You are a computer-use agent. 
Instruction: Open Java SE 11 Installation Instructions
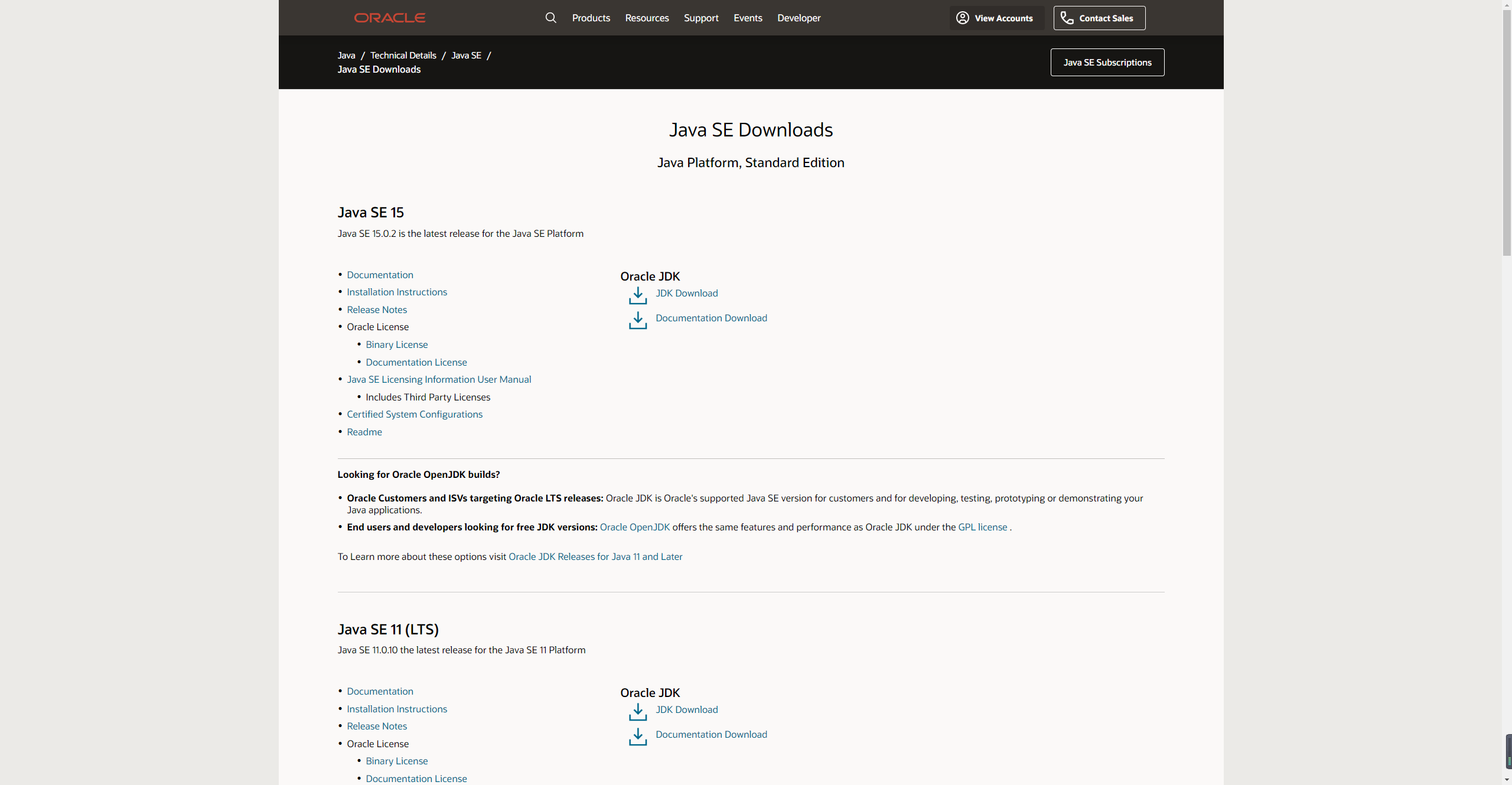tap(397, 709)
